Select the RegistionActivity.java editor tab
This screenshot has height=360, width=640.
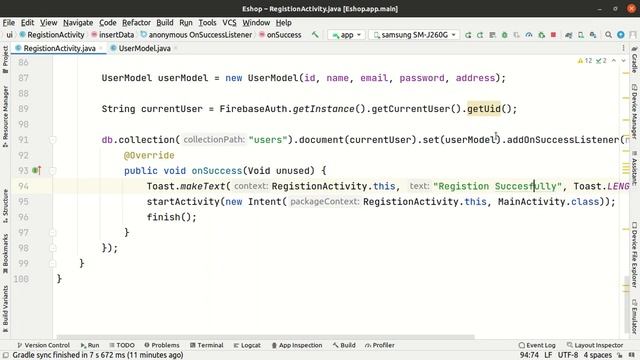tap(59, 48)
